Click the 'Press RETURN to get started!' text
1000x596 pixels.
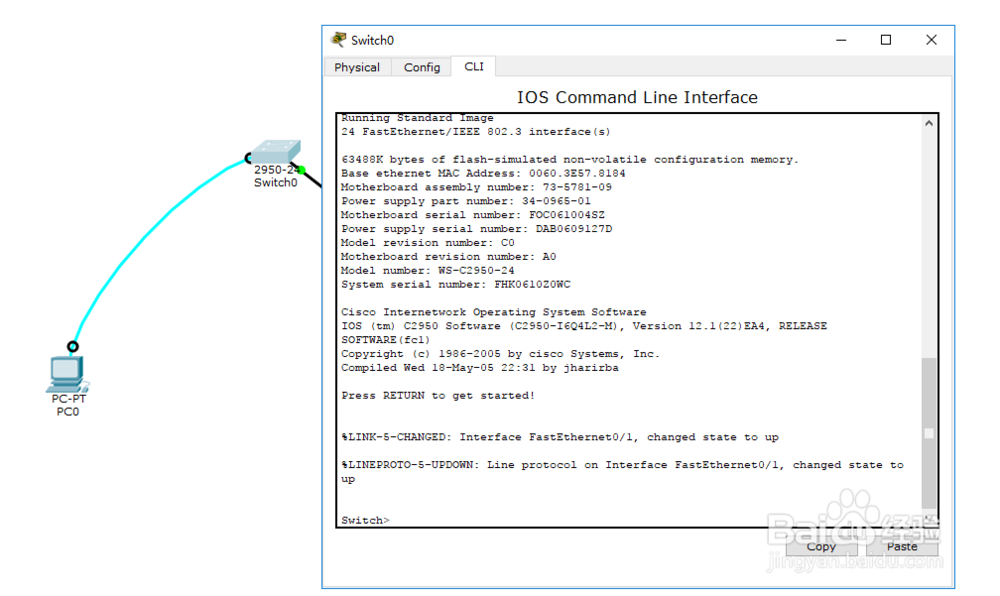438,395
